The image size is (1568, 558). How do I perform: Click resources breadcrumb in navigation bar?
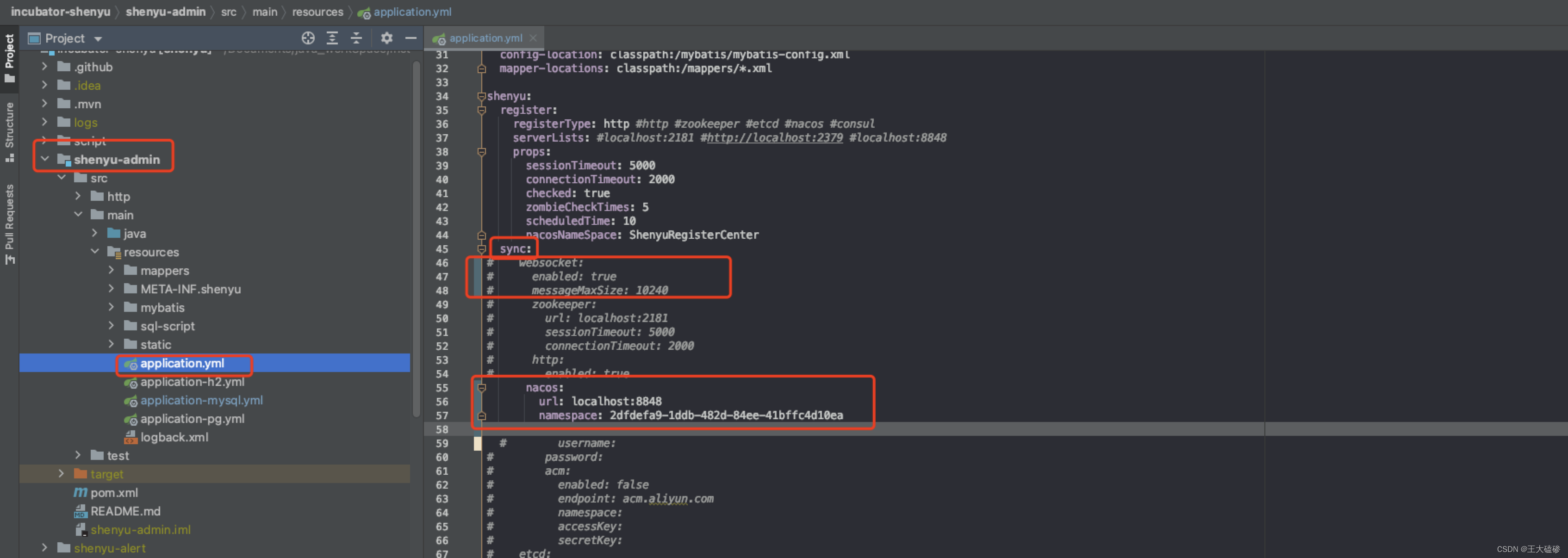tap(318, 12)
